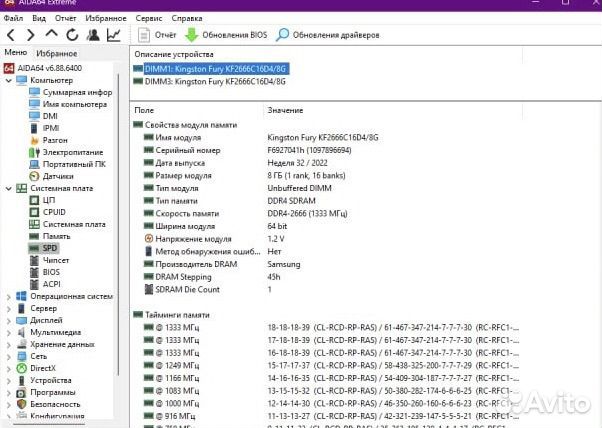Select the DirectX Xbox icon
The image size is (602, 428).
22,369
